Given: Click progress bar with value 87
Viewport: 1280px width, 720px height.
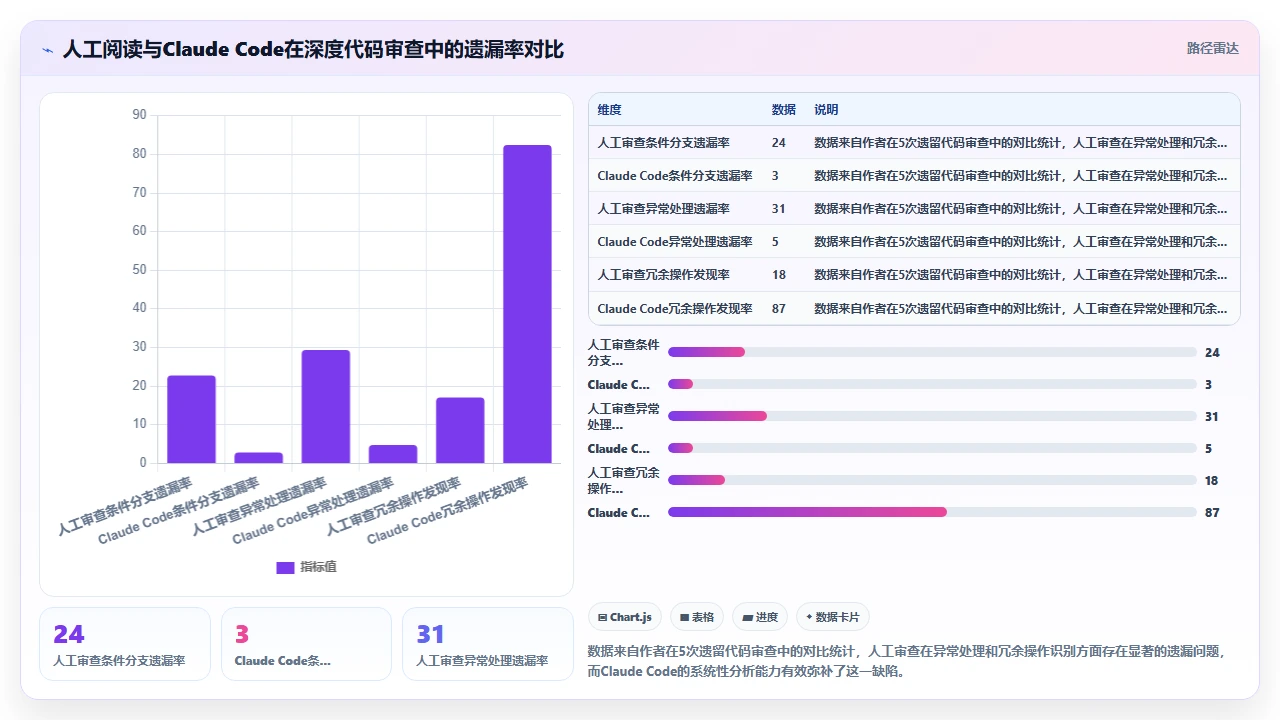Looking at the screenshot, I should click(932, 512).
